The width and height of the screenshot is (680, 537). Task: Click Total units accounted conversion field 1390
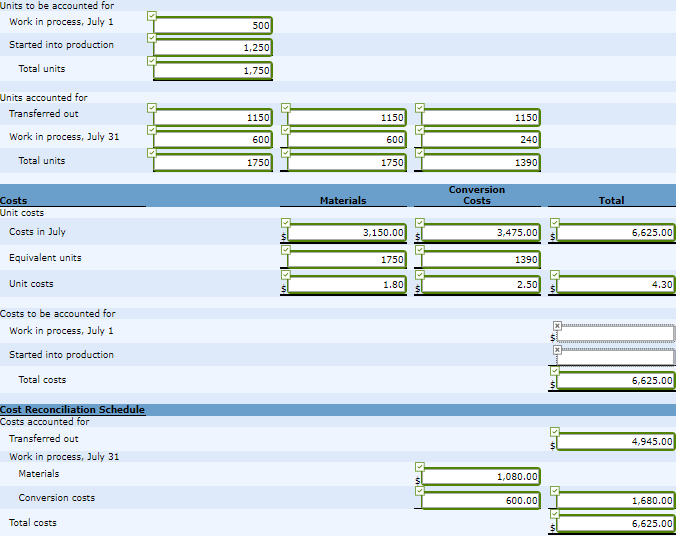point(481,162)
